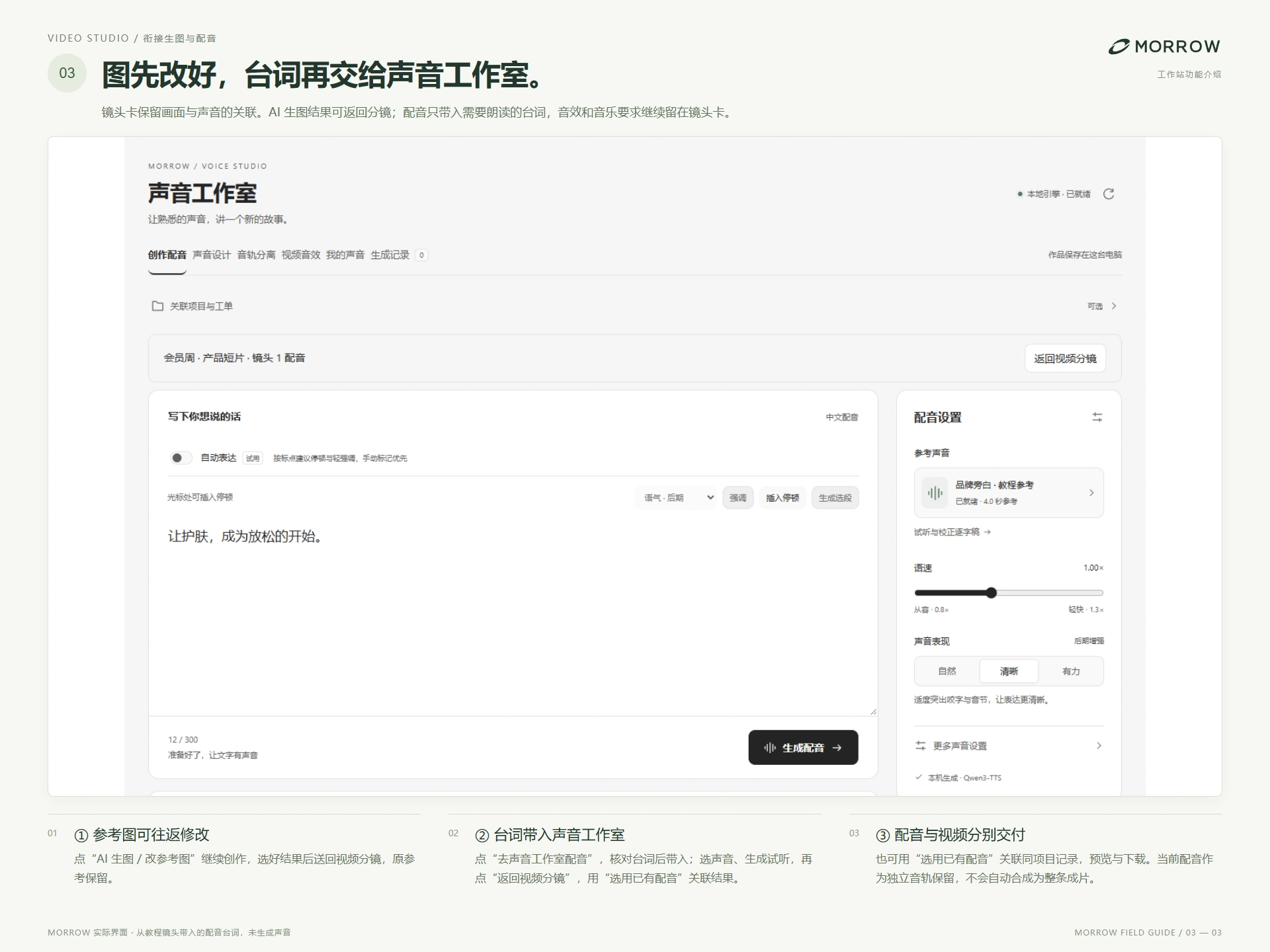Switch to the 视频音效 tab
The height and width of the screenshot is (952, 1270).
click(301, 255)
